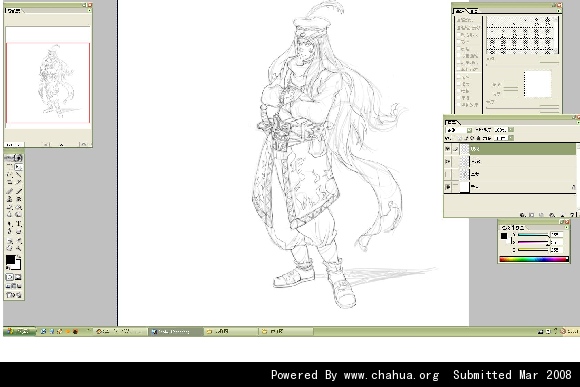Open the foreground color swatch in toolbox
This screenshot has width=580, height=387.
click(x=10, y=259)
